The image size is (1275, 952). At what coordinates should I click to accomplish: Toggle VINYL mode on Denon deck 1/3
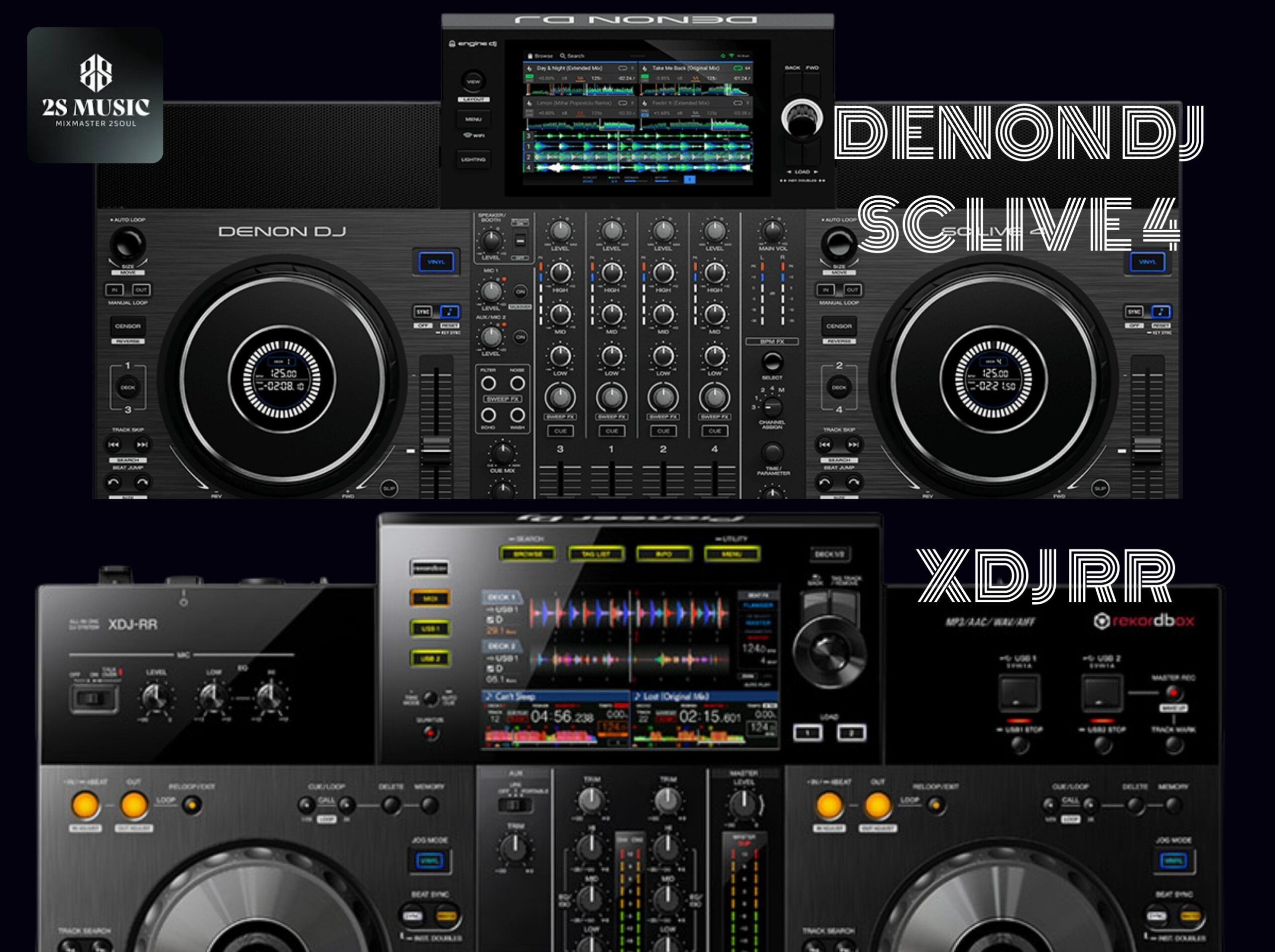click(436, 262)
